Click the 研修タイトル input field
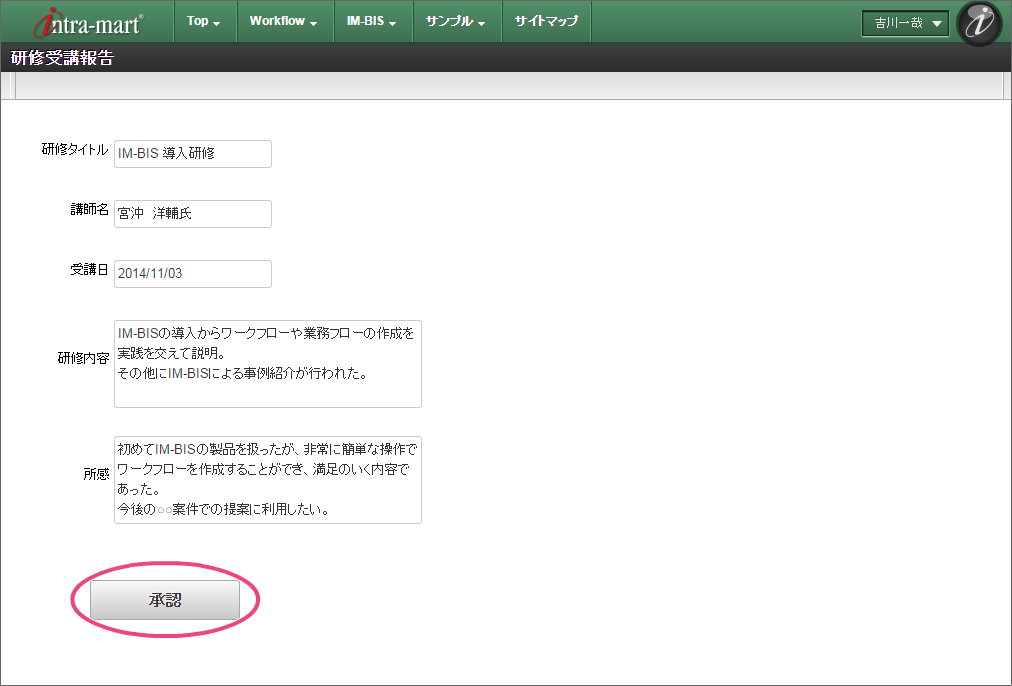 (x=193, y=154)
